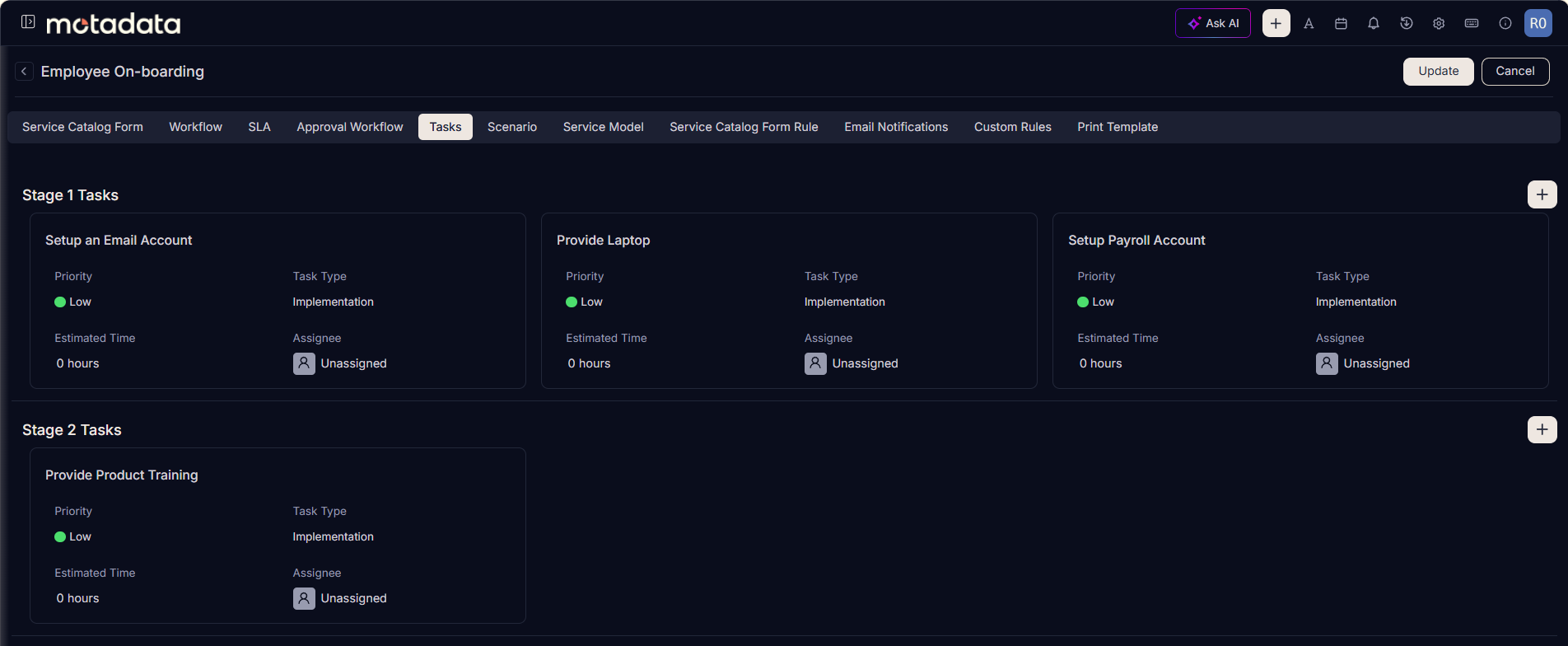
Task: Open the RO user profile avatar
Action: 1538,23
